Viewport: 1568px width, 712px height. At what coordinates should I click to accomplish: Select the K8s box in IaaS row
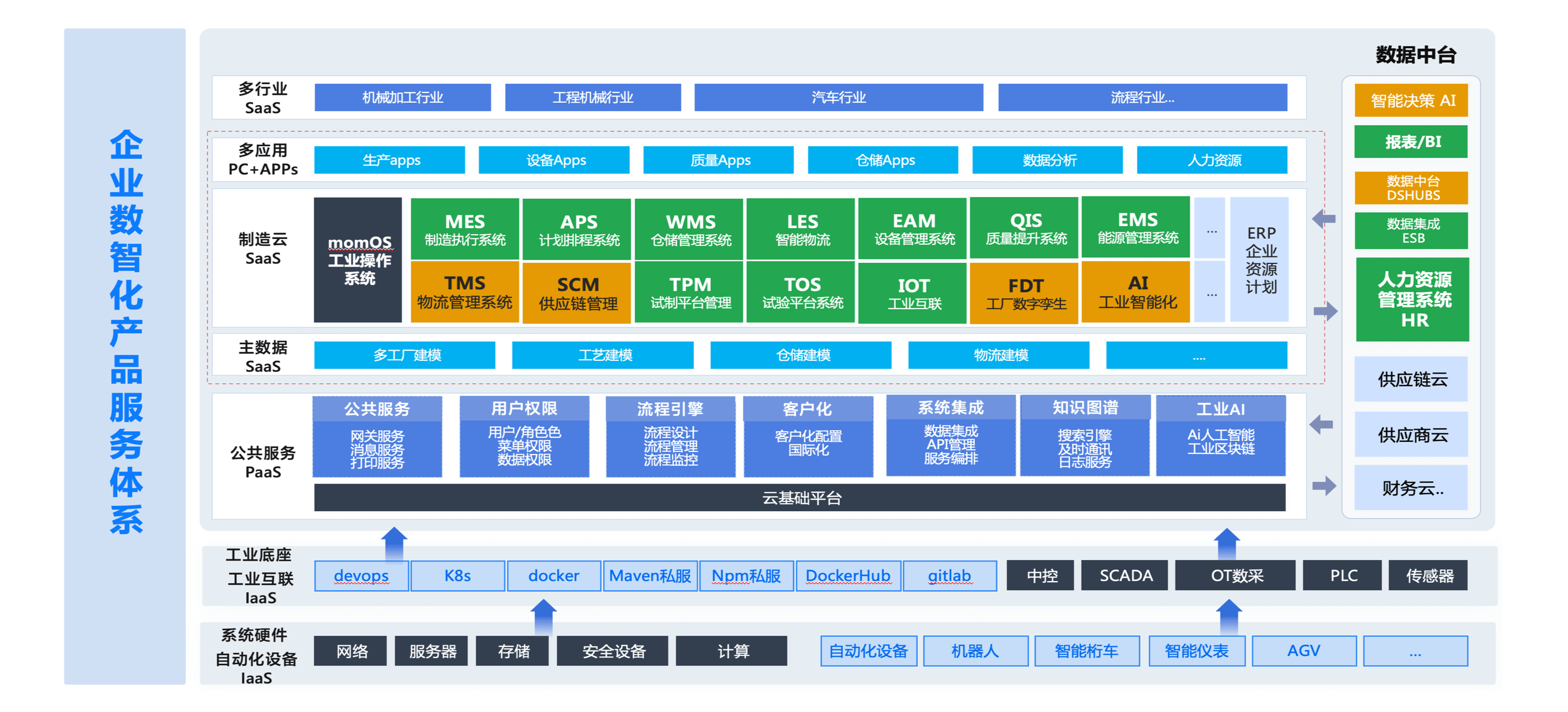click(457, 576)
